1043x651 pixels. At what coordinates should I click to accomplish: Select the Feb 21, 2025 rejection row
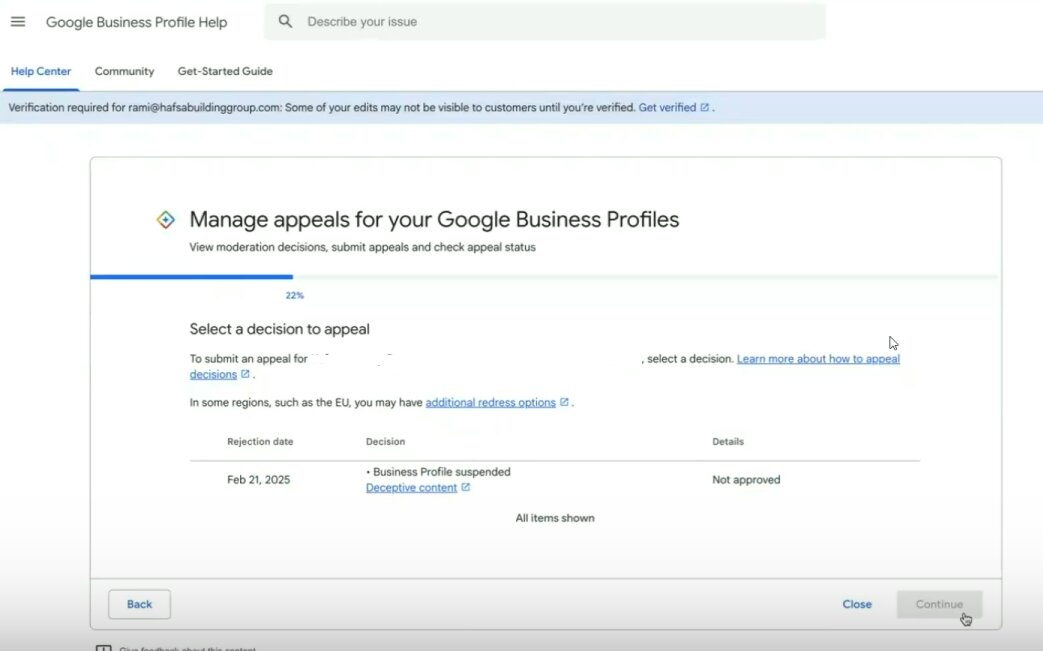click(x=554, y=479)
